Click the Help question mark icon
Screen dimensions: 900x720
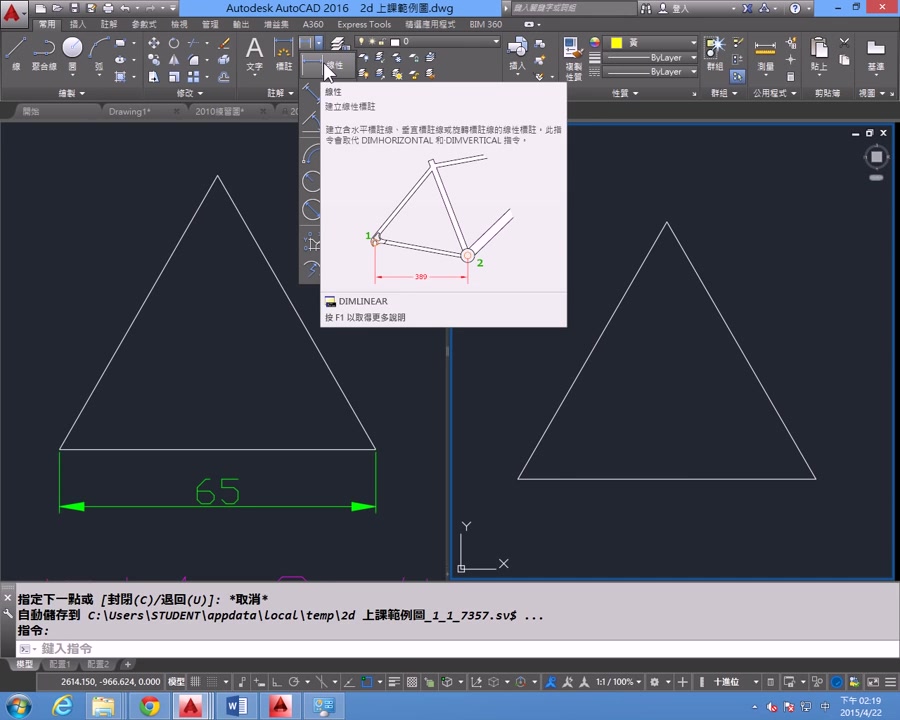pyautogui.click(x=795, y=8)
